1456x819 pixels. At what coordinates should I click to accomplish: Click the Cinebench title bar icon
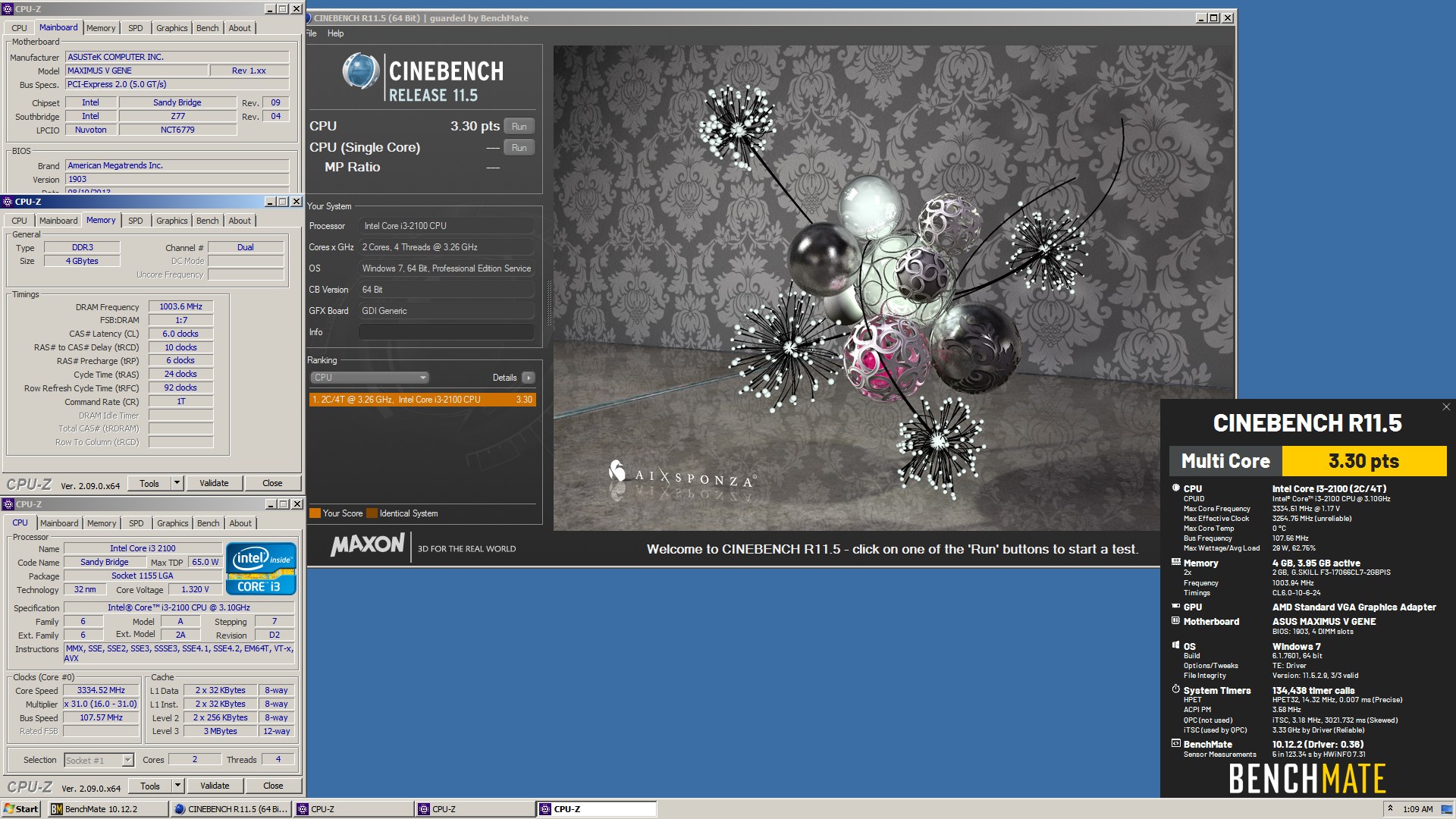309,18
